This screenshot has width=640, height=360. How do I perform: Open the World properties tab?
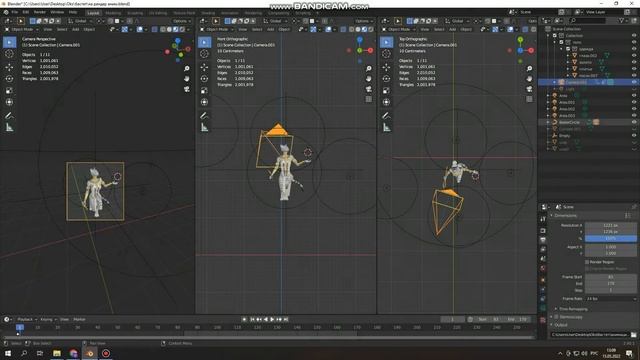[x=543, y=269]
